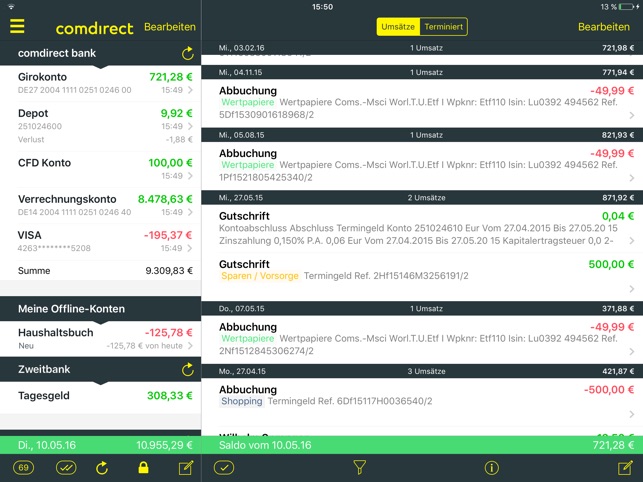The width and height of the screenshot is (643, 482).
Task: Tap the Depot Verlust -1,88 € line
Action: coord(105,139)
